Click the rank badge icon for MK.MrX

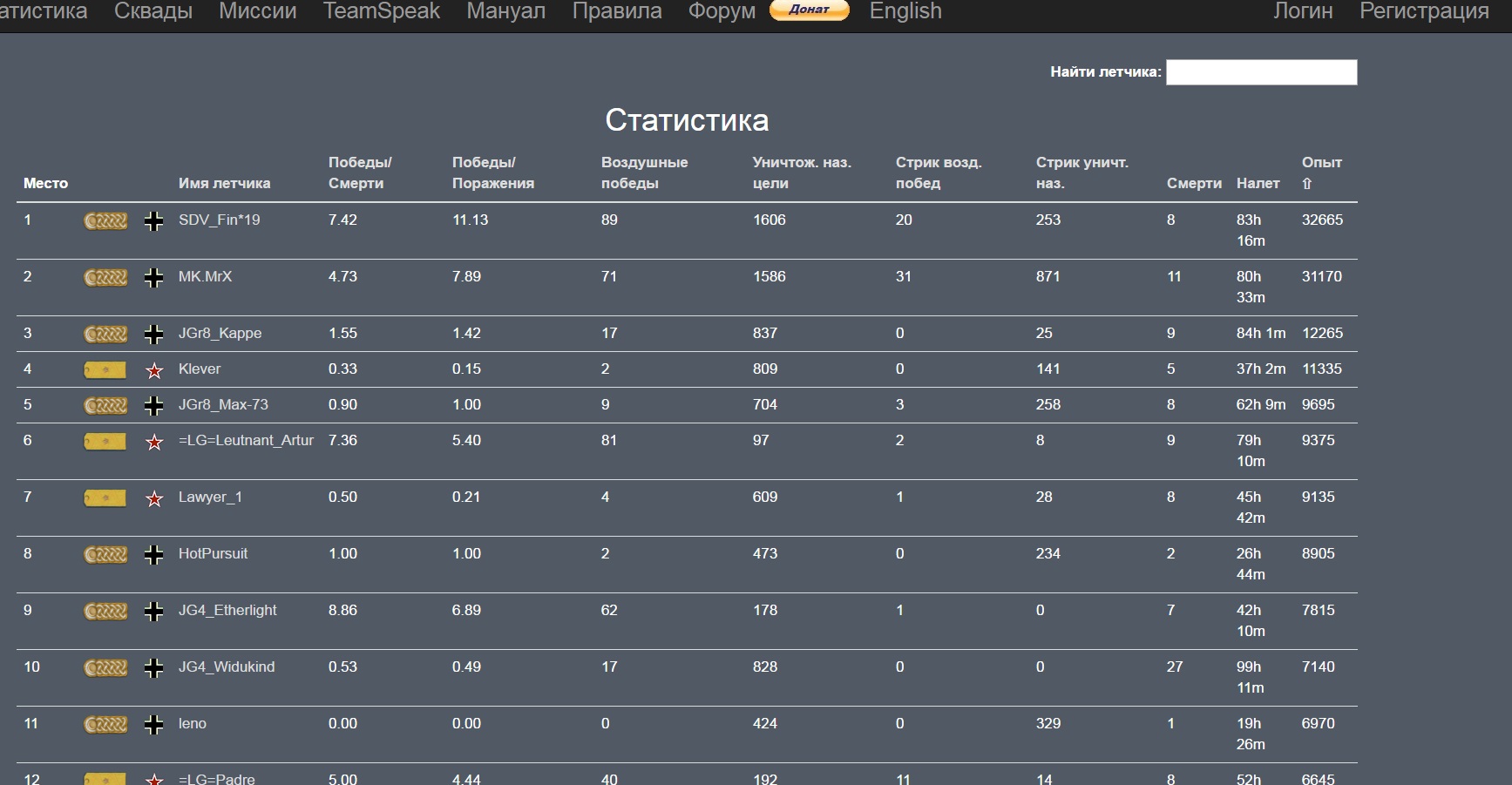tap(105, 278)
